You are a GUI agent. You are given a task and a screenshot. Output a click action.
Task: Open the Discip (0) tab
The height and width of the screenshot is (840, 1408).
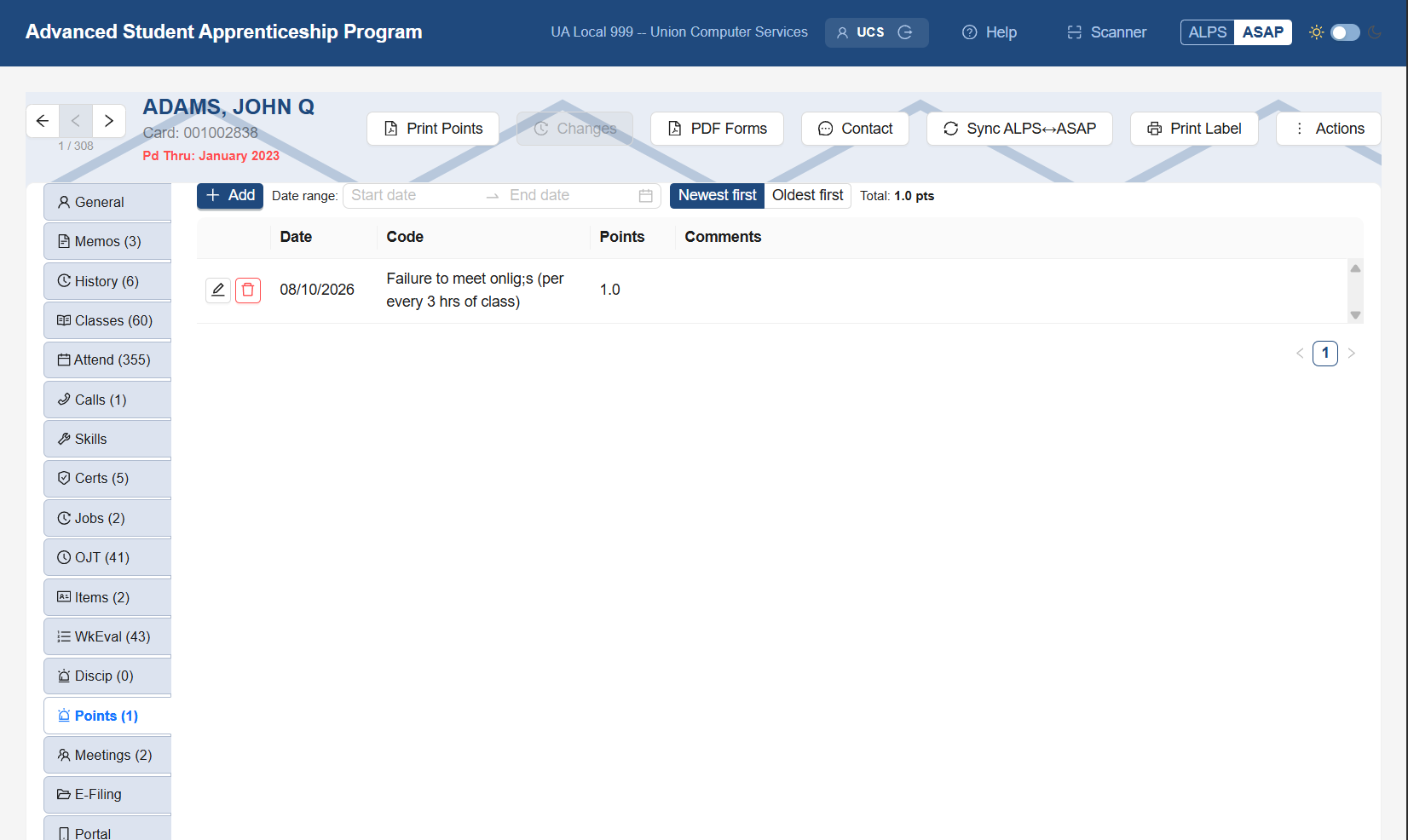click(107, 676)
